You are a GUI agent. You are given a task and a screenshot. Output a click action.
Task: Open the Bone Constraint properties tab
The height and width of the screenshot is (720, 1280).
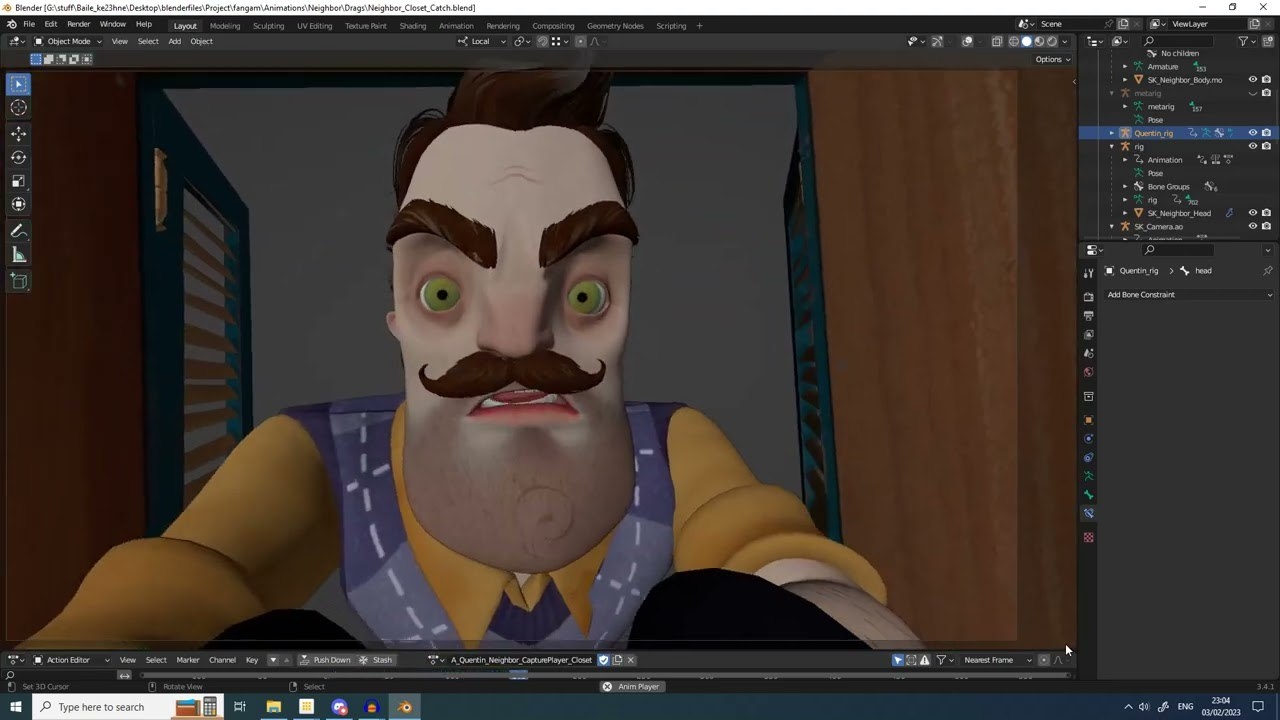pyautogui.click(x=1089, y=514)
